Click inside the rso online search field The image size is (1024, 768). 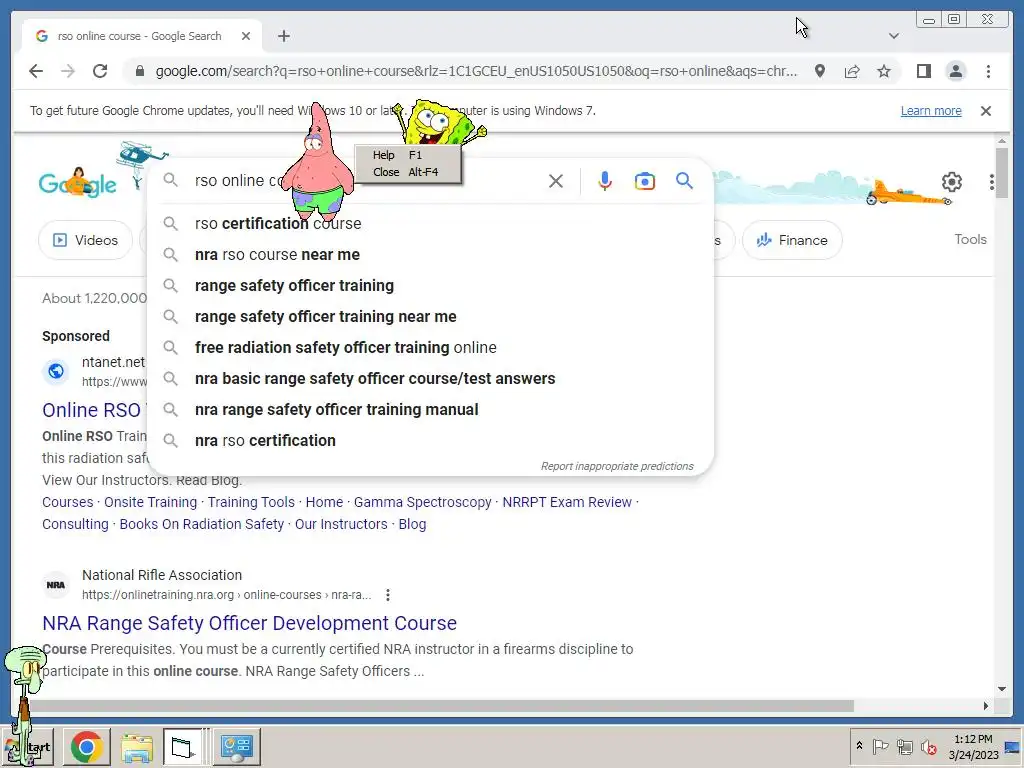tap(366, 181)
